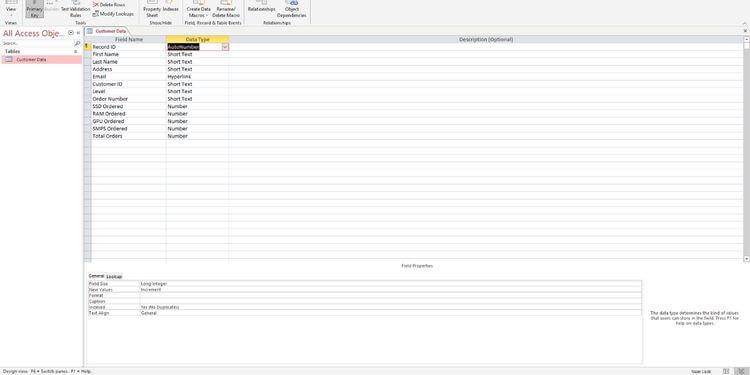Click the navigation pane search magnifier
The height and width of the screenshot is (375, 750).
(x=77, y=44)
